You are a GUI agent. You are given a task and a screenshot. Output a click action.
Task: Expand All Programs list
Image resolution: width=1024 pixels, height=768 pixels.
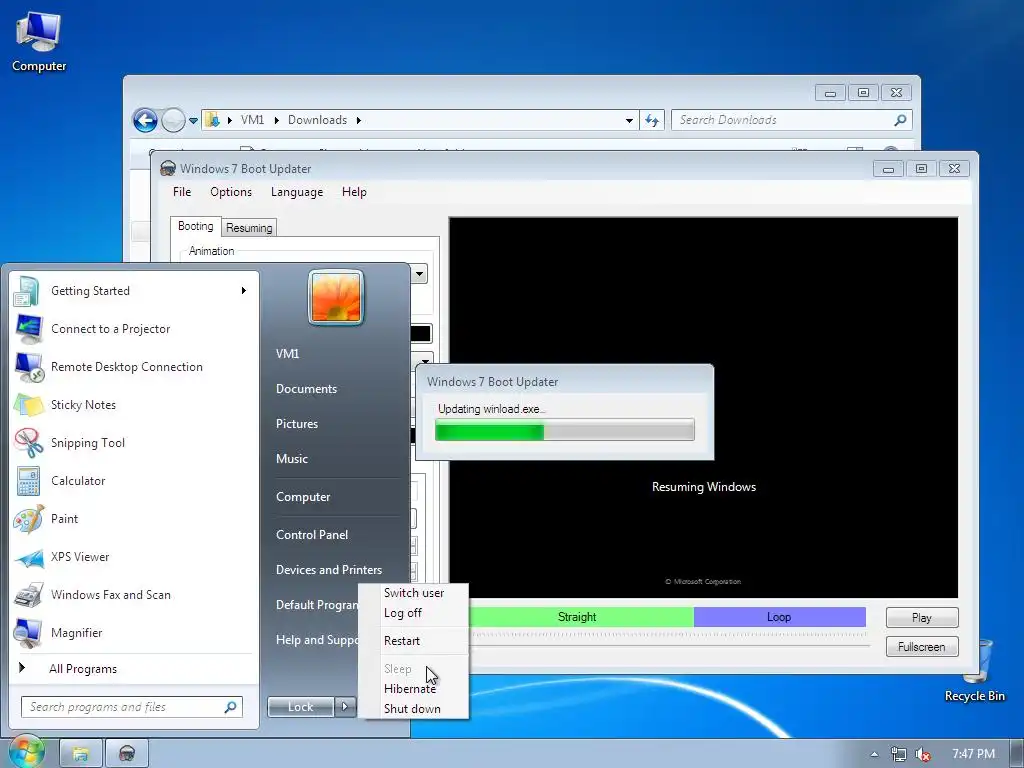pyautogui.click(x=134, y=669)
